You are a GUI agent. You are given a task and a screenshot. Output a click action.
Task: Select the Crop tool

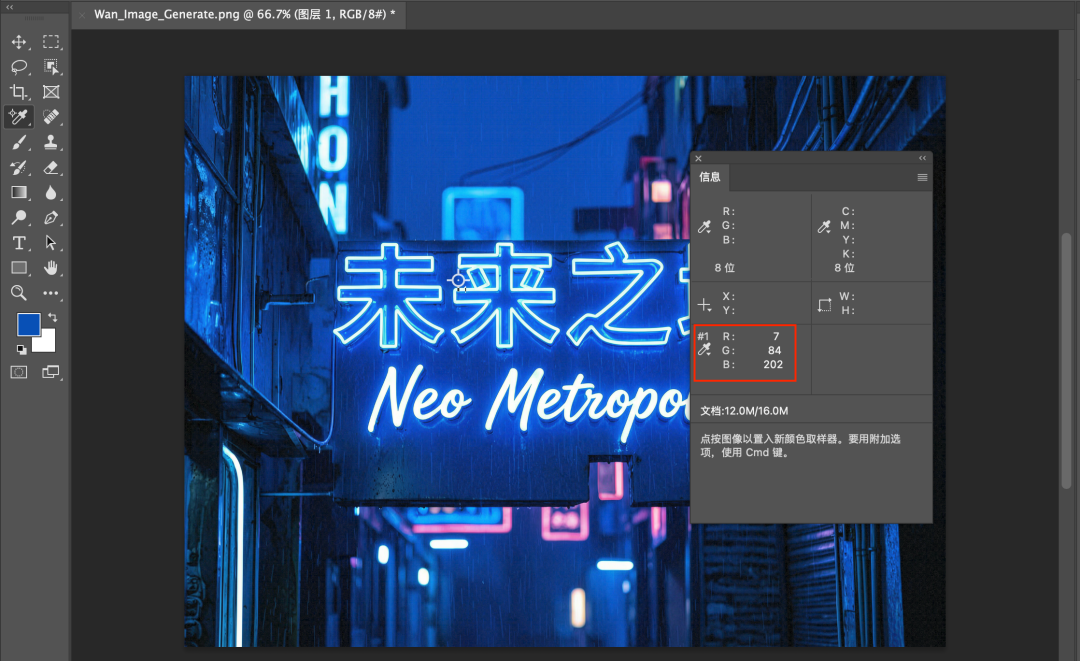point(17,91)
